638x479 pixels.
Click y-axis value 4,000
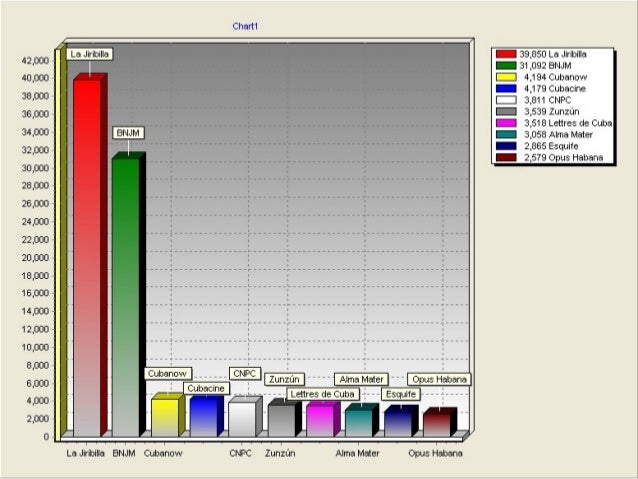[x=38, y=401]
